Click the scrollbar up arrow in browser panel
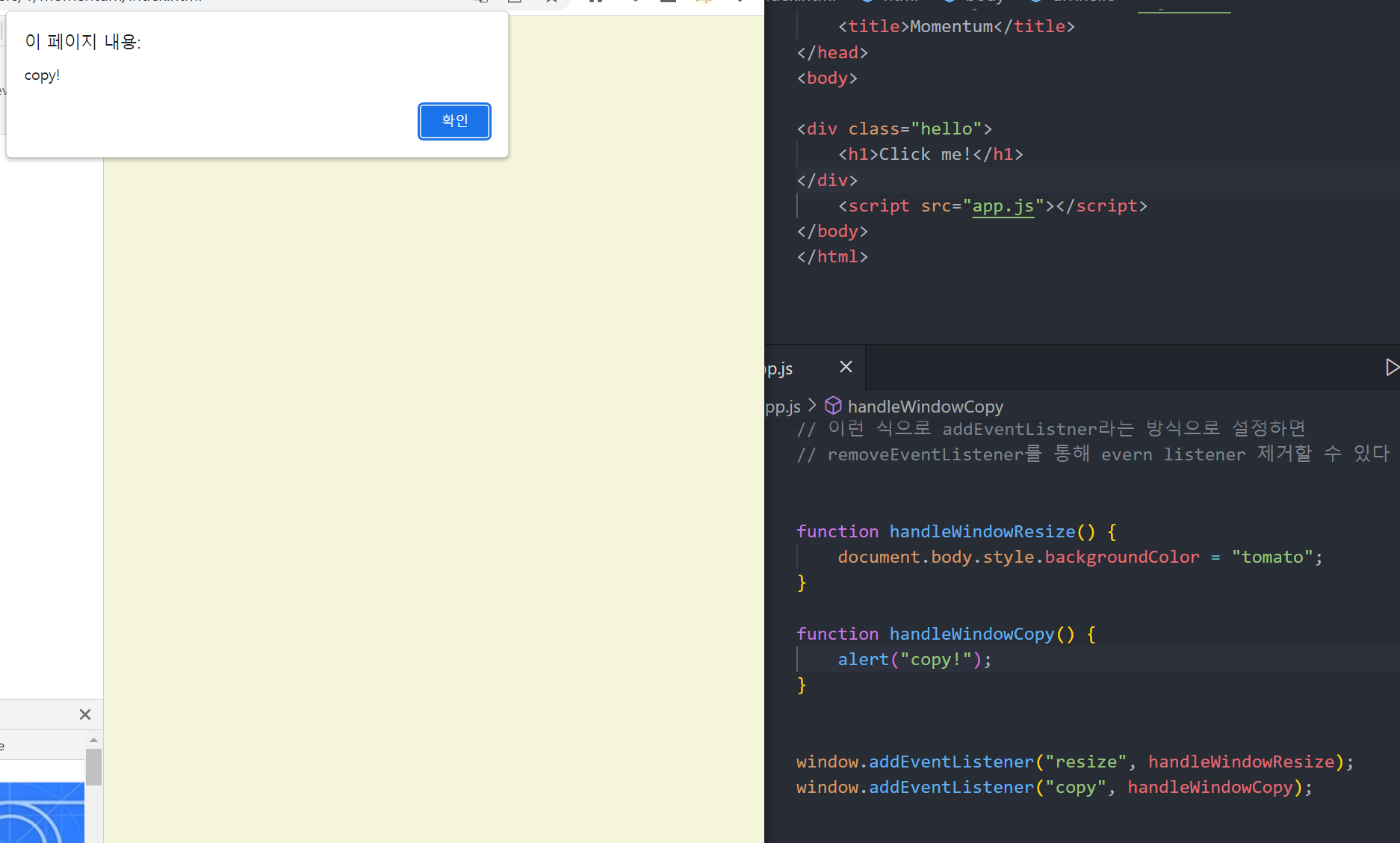This screenshot has height=843, width=1400. (93, 740)
